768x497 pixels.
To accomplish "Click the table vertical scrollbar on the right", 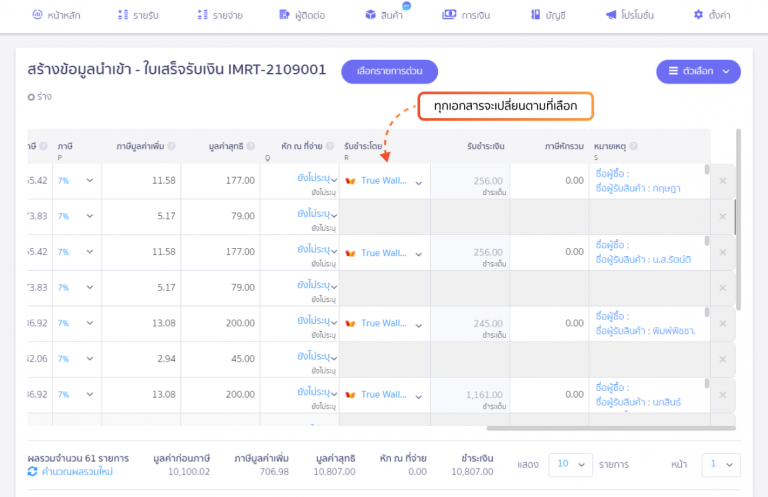I will [x=738, y=219].
